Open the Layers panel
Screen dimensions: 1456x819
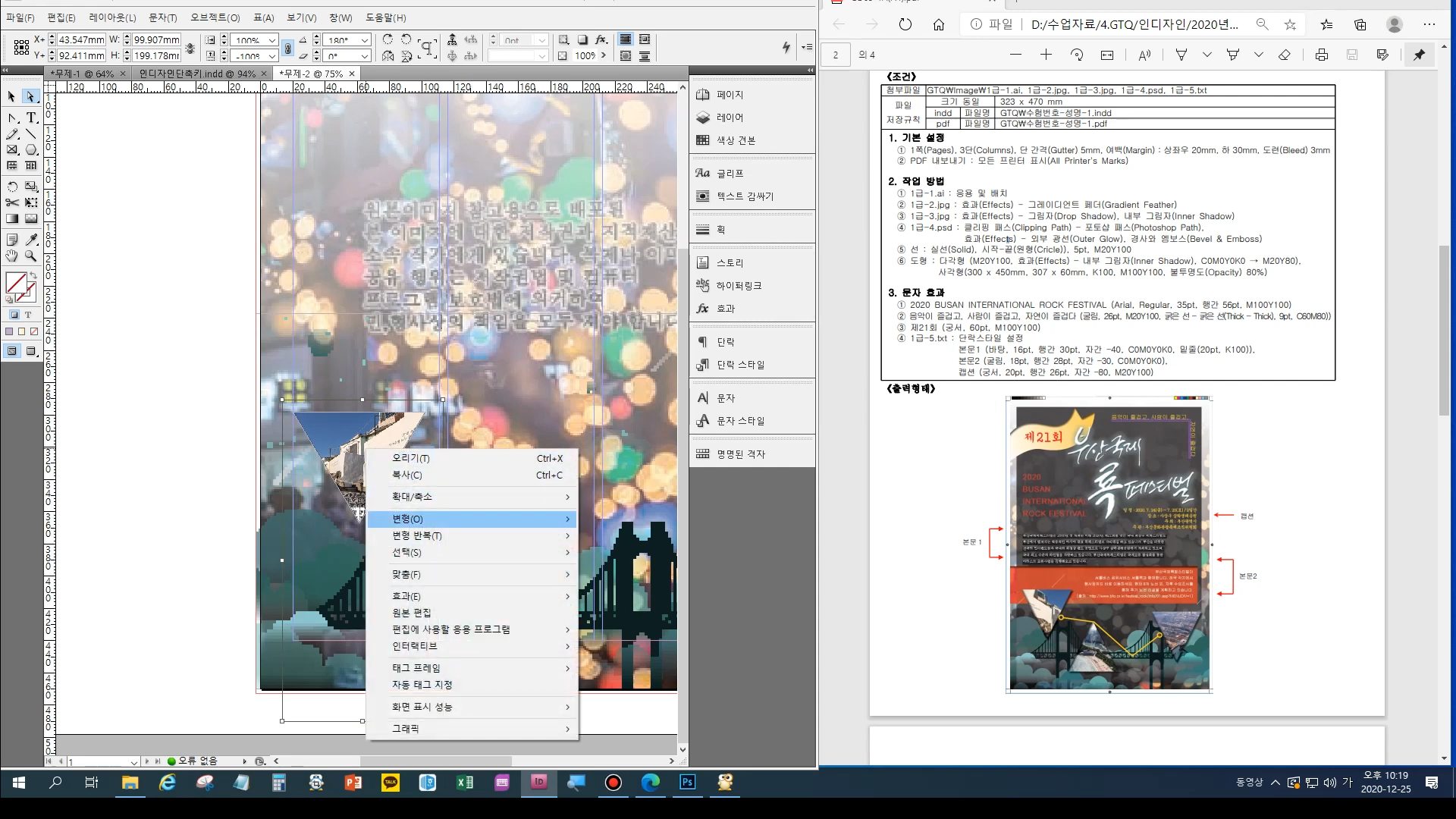tap(730, 118)
